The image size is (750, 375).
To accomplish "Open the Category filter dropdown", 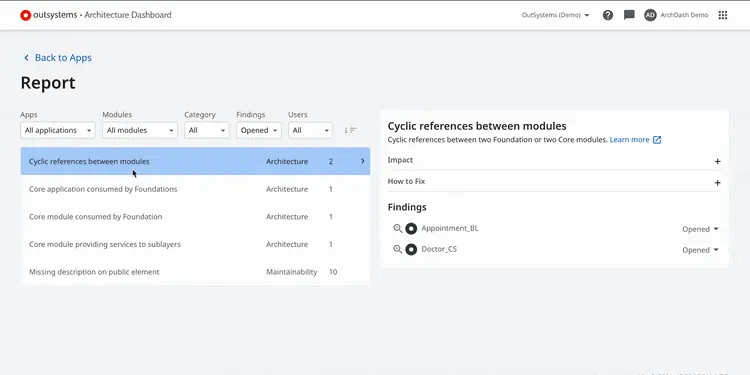I will [x=207, y=130].
